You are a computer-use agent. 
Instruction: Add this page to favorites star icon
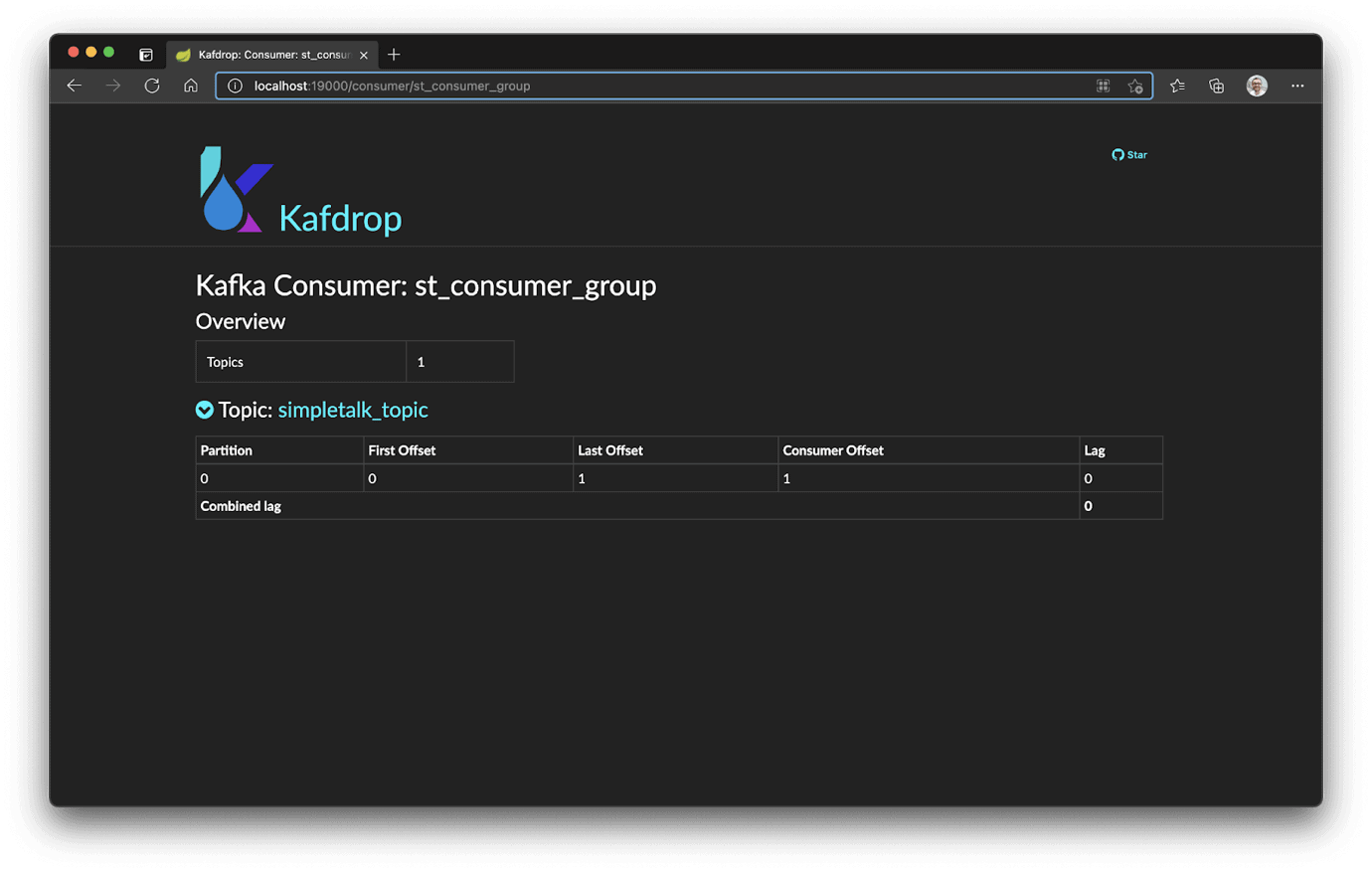point(1135,87)
